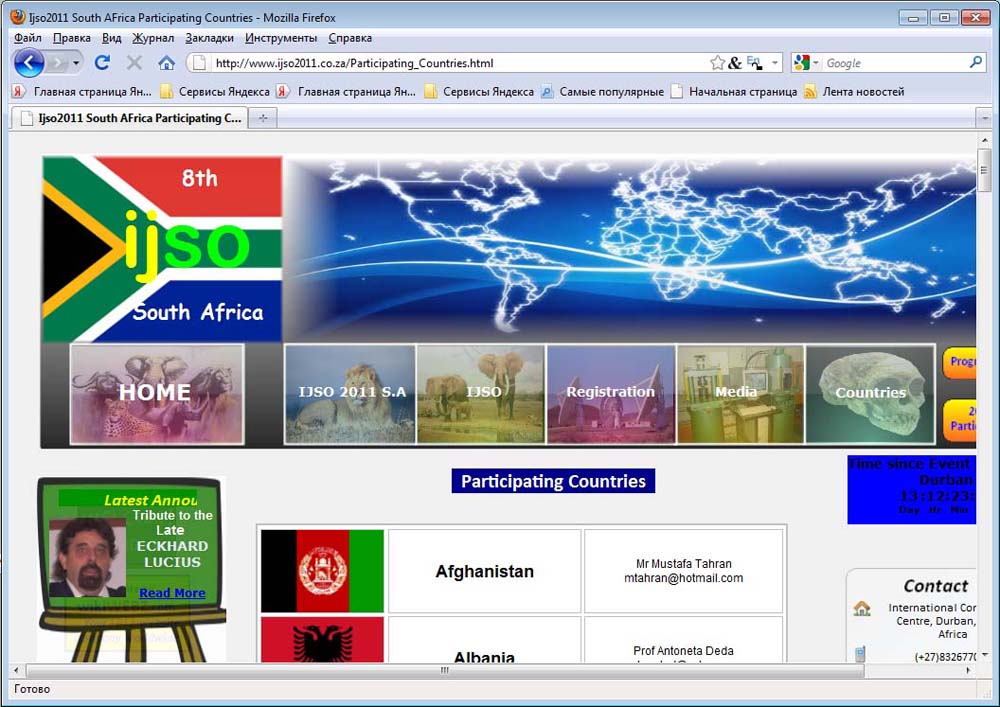
Task: Click the horizontal scrollbar right arrow
Action: 969,670
